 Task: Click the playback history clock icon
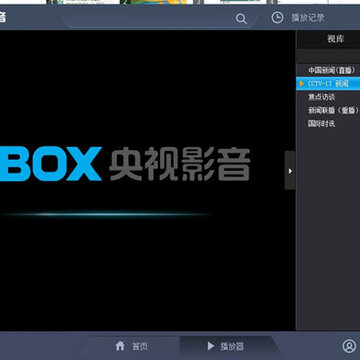click(277, 17)
